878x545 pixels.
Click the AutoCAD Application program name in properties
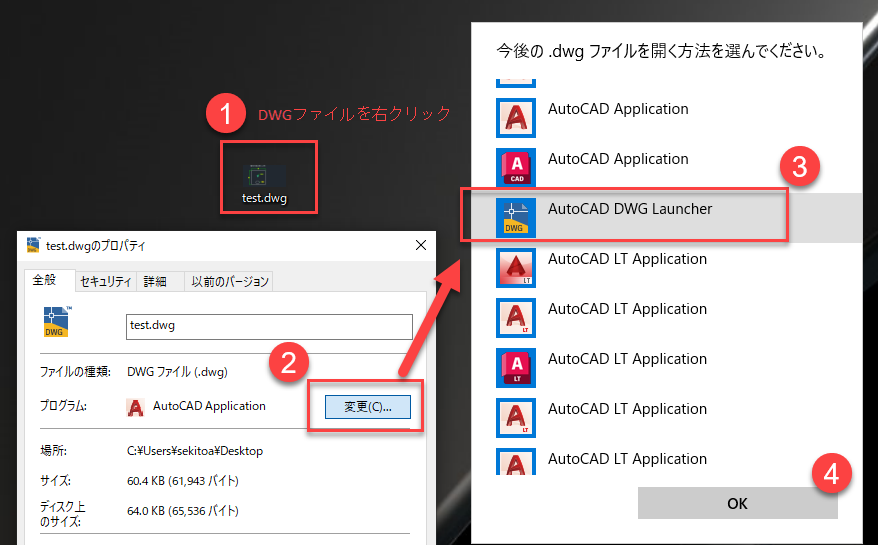pyautogui.click(x=209, y=406)
